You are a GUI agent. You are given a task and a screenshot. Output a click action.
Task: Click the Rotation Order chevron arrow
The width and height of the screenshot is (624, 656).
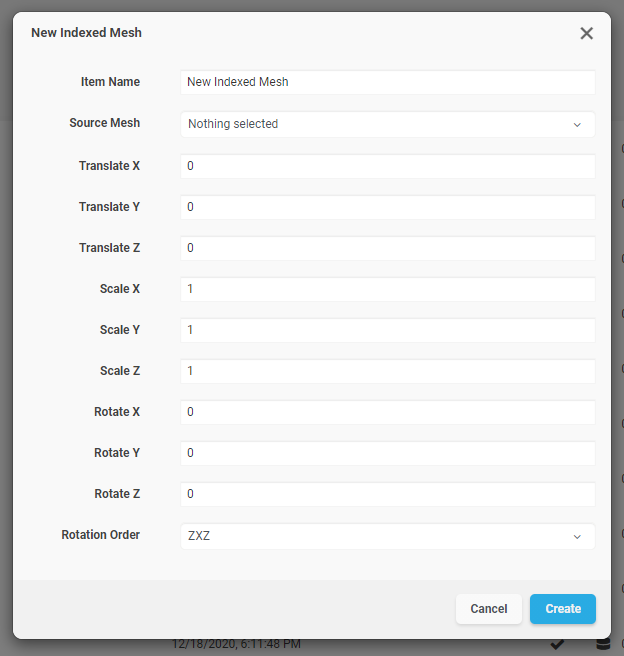tap(577, 537)
